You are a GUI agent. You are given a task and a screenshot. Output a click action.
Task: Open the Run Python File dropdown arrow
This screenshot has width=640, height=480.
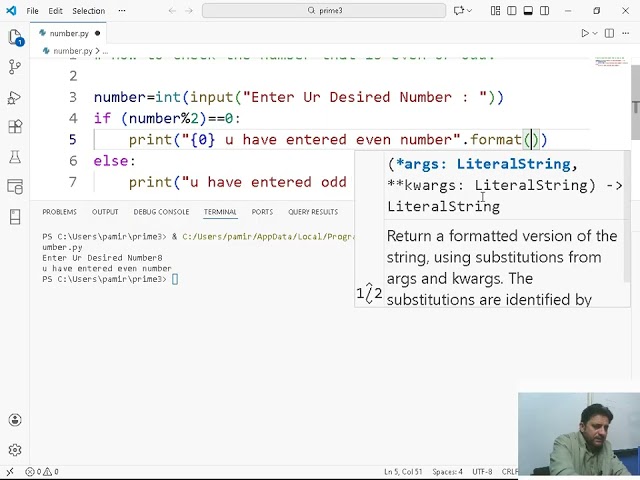595,33
